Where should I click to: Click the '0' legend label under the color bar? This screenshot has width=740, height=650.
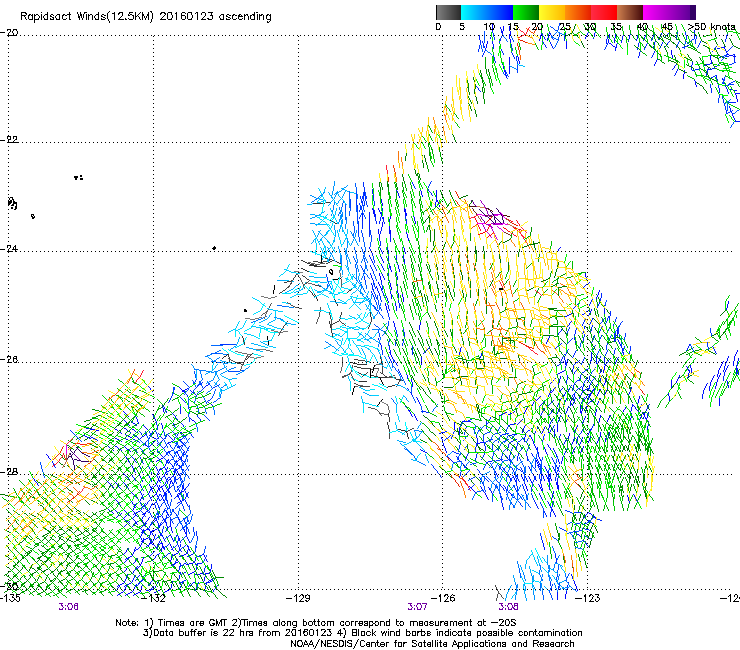coord(438,27)
